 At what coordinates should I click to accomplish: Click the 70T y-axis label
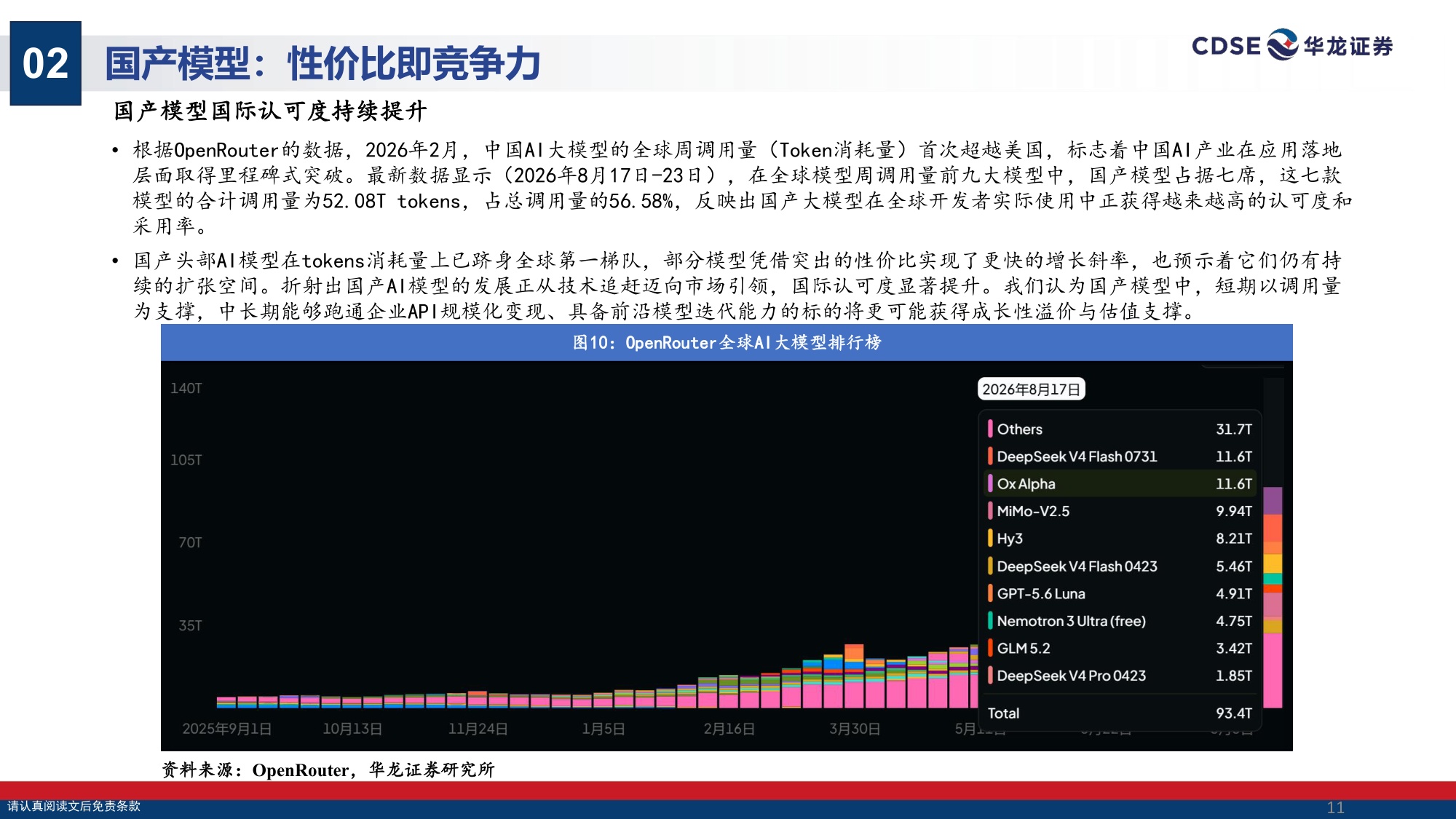click(x=190, y=542)
